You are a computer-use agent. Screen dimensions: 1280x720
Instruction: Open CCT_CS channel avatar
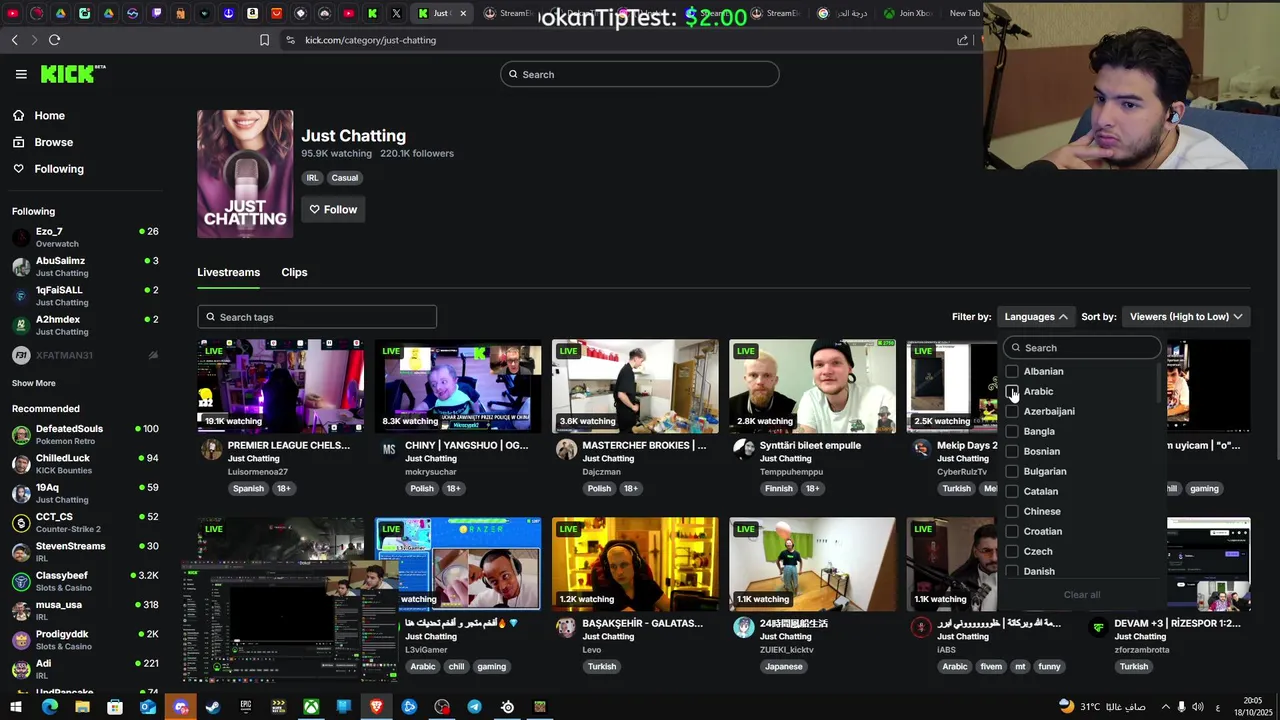[x=21, y=523]
